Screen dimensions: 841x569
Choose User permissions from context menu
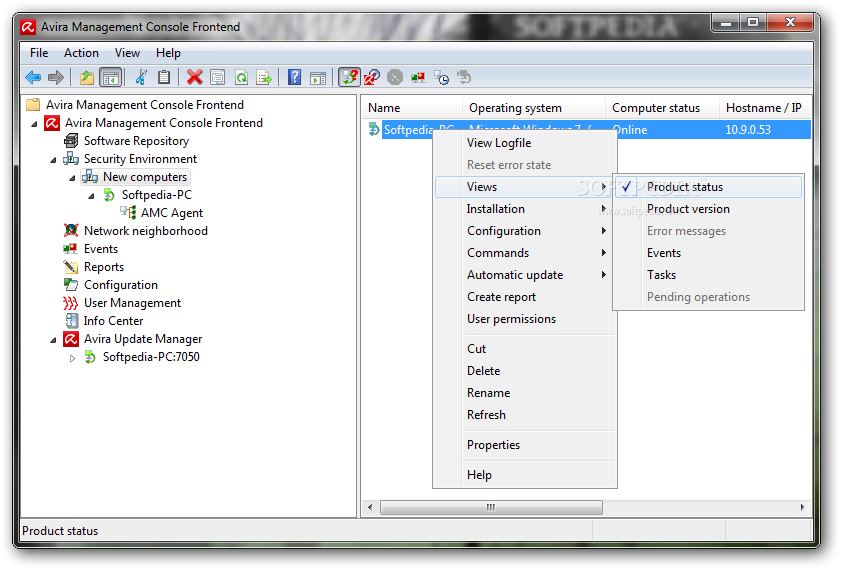click(x=525, y=319)
